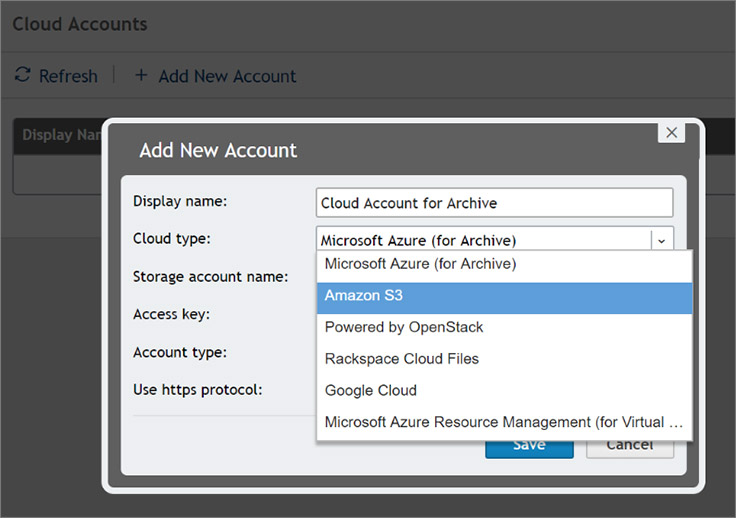Image resolution: width=736 pixels, height=518 pixels.
Task: Choose Amazon S3 from the list
Action: coord(505,296)
